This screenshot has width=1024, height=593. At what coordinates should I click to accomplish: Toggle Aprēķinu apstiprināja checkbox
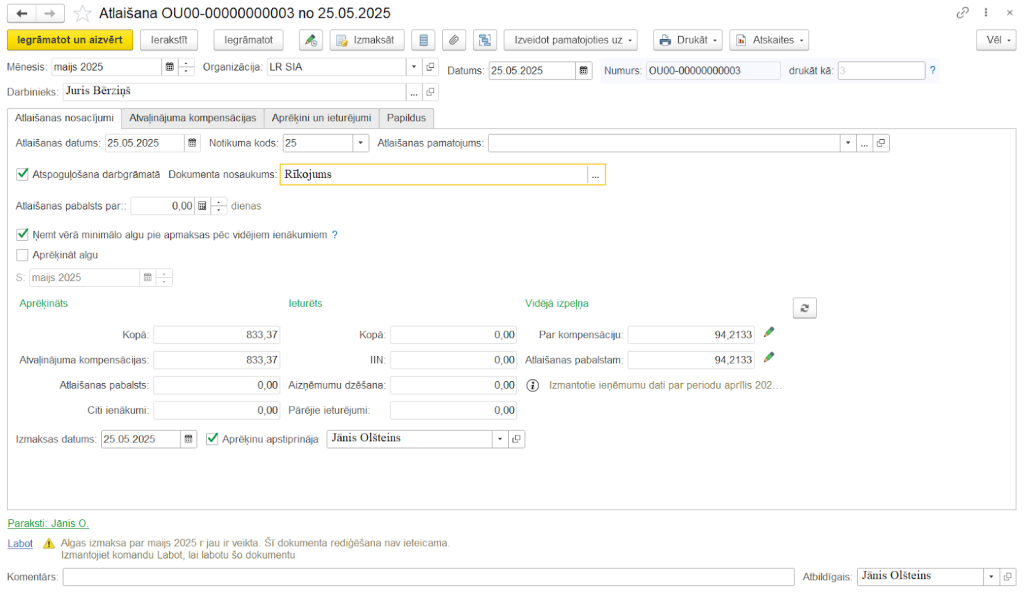(212, 438)
